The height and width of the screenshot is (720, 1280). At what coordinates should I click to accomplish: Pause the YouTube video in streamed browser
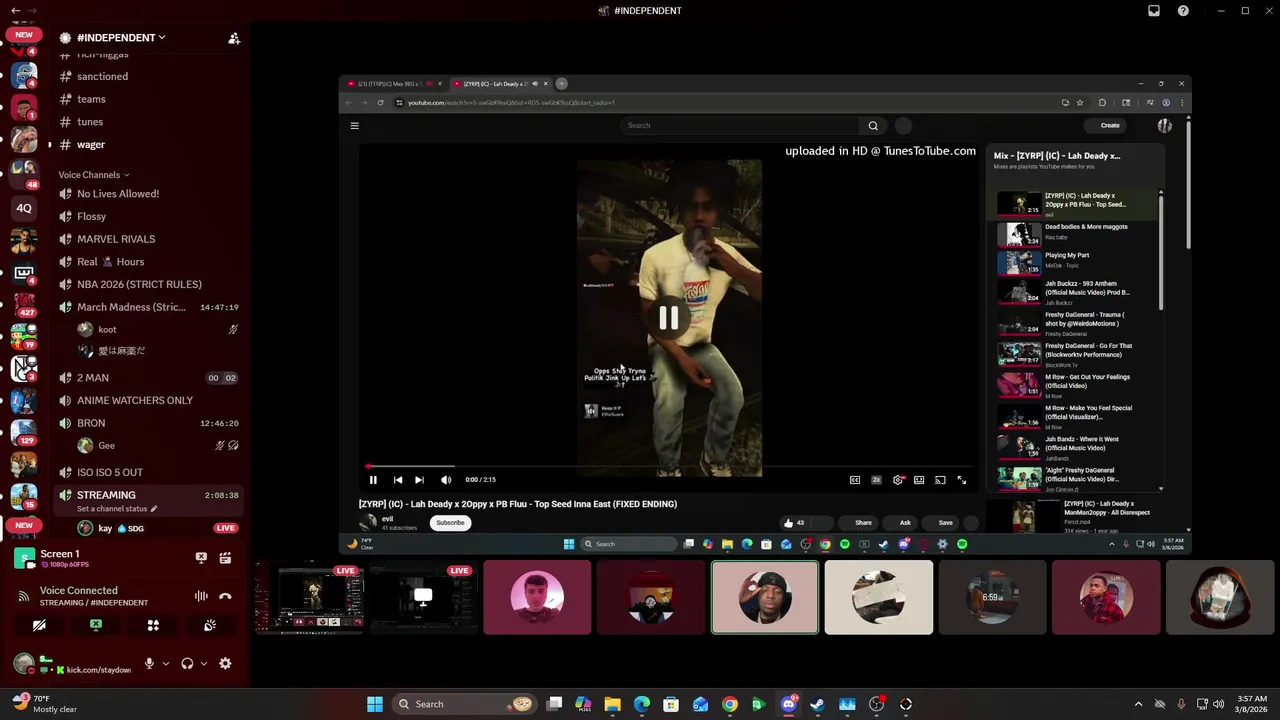tap(373, 480)
